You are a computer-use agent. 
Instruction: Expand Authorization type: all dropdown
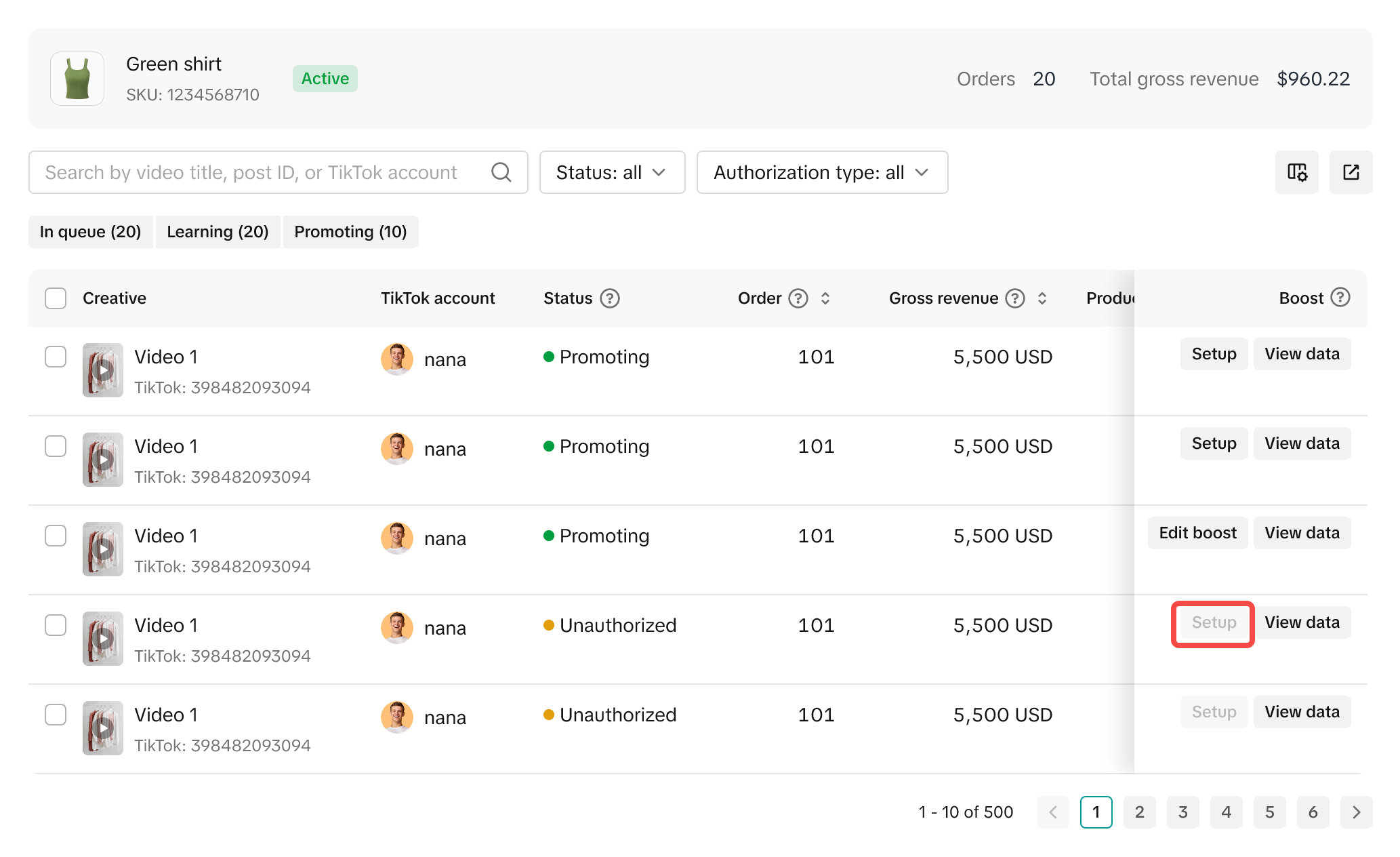(x=821, y=172)
